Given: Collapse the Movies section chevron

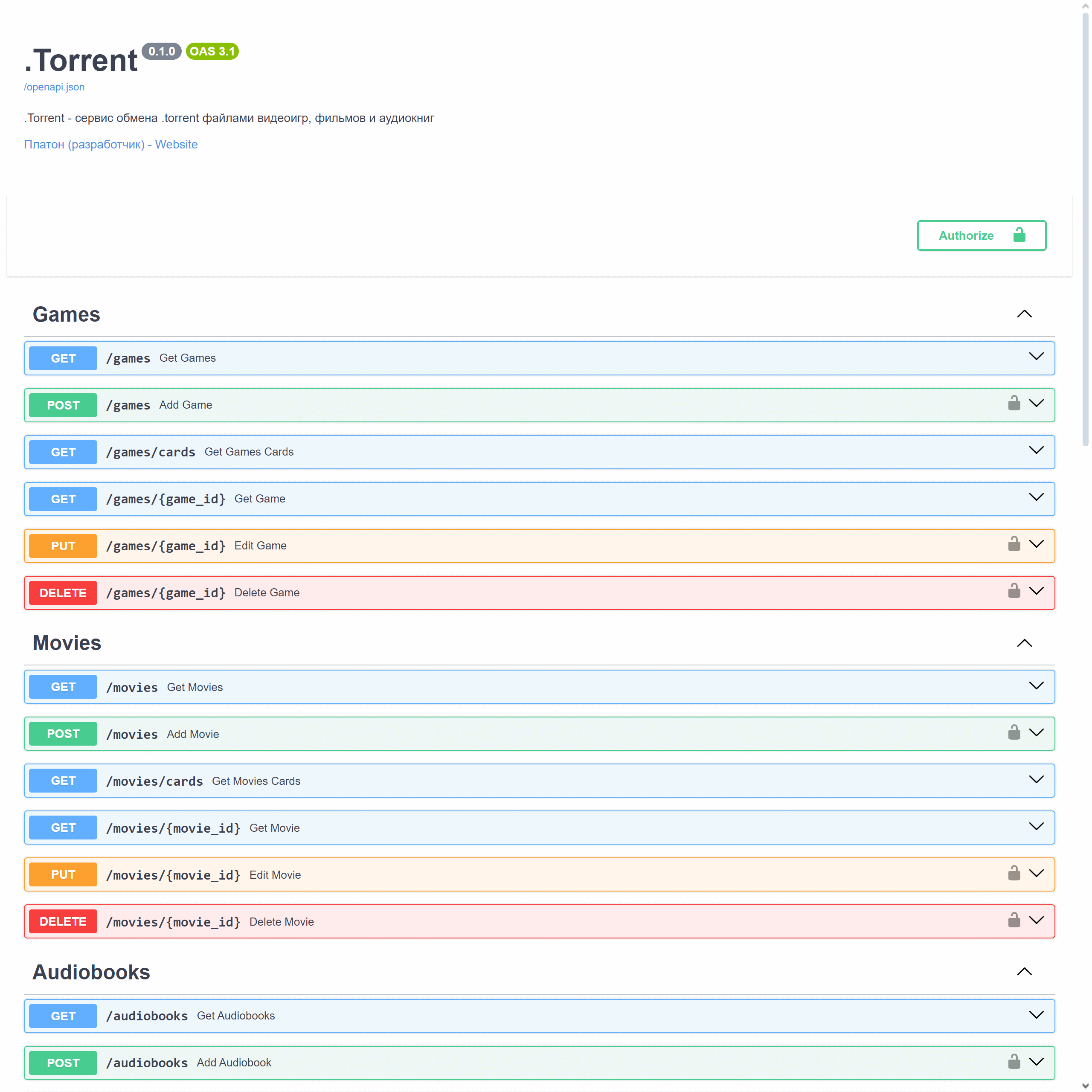Looking at the screenshot, I should point(1024,643).
